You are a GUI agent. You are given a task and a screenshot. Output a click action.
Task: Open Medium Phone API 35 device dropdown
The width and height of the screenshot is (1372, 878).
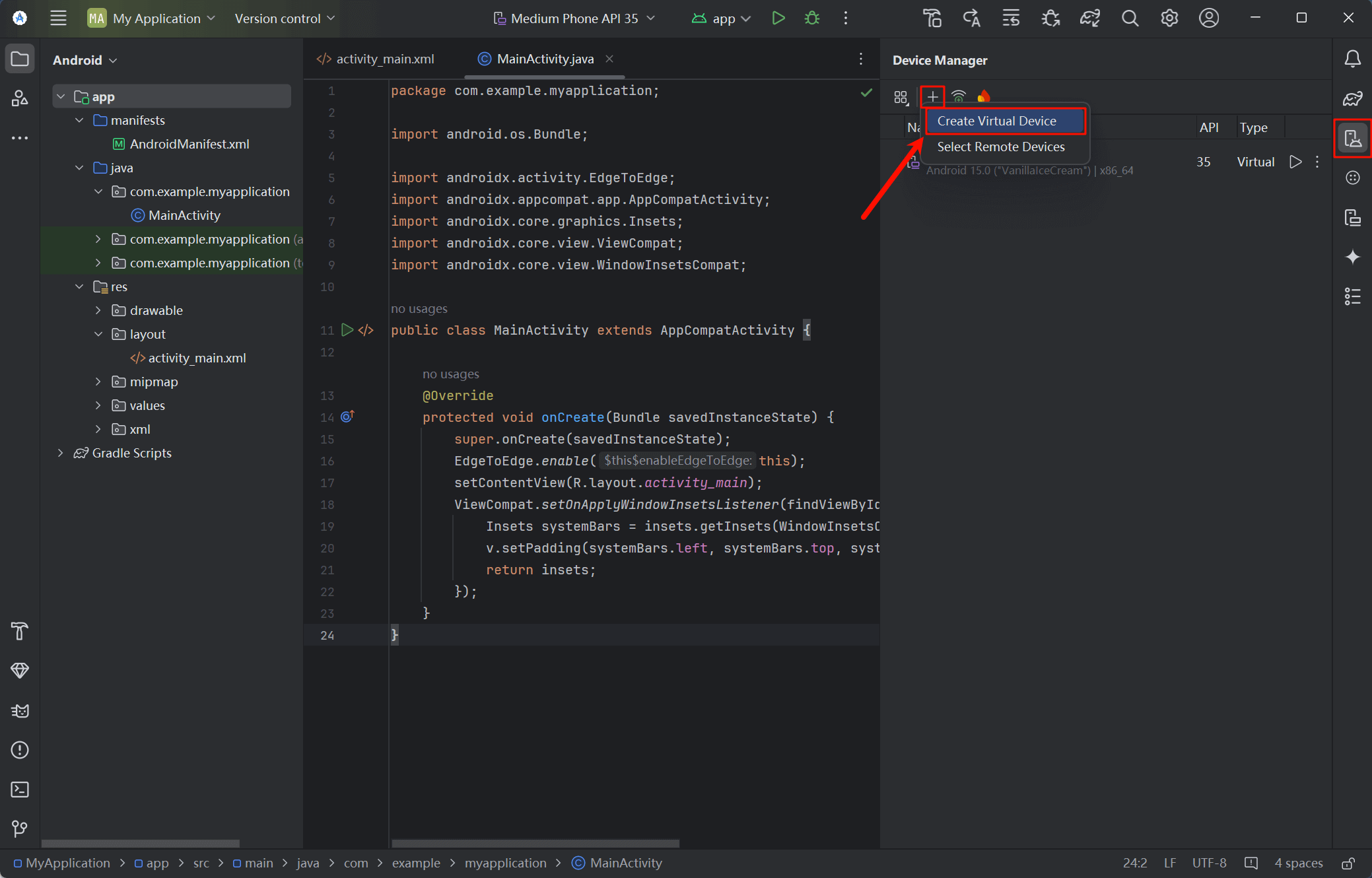(x=574, y=18)
